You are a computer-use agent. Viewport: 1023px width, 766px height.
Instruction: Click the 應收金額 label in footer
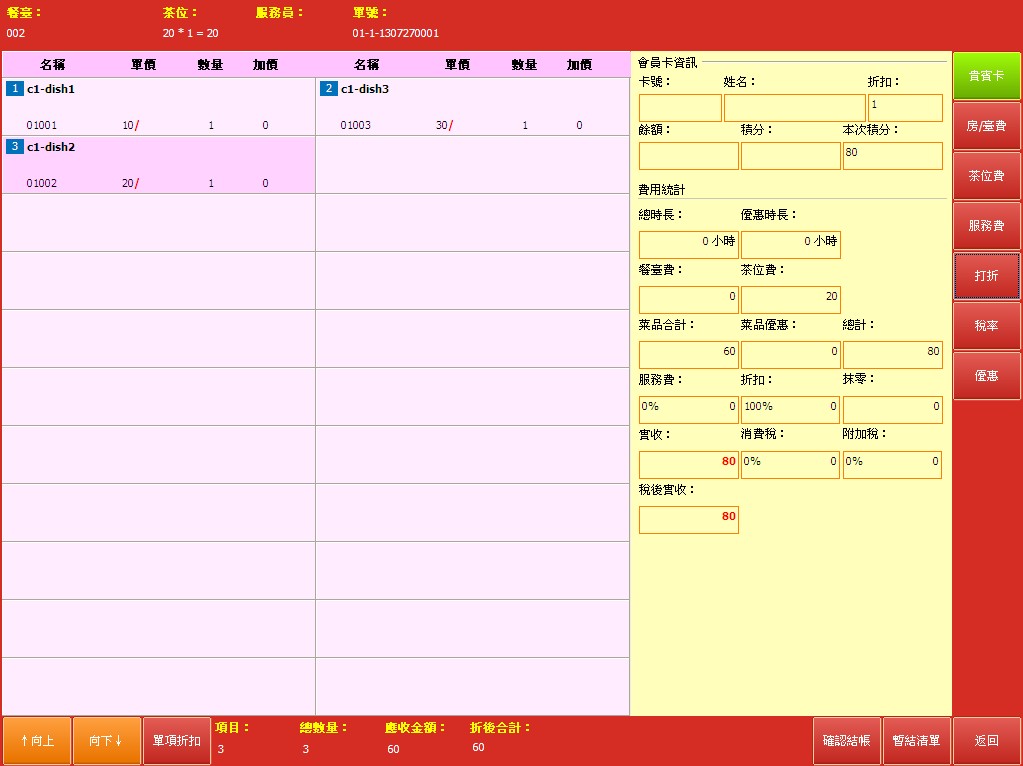pos(415,728)
